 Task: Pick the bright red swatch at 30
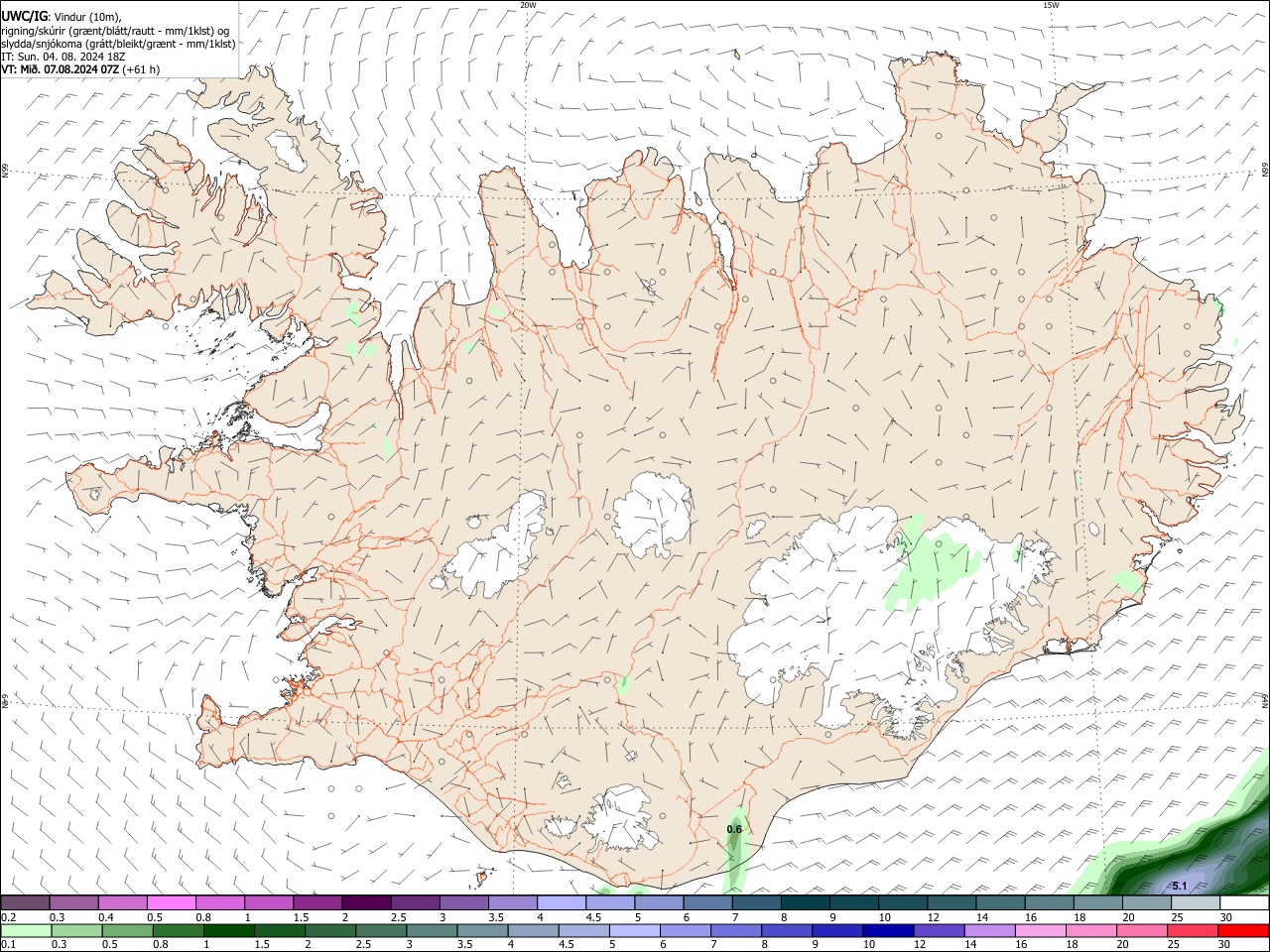[x=1243, y=930]
